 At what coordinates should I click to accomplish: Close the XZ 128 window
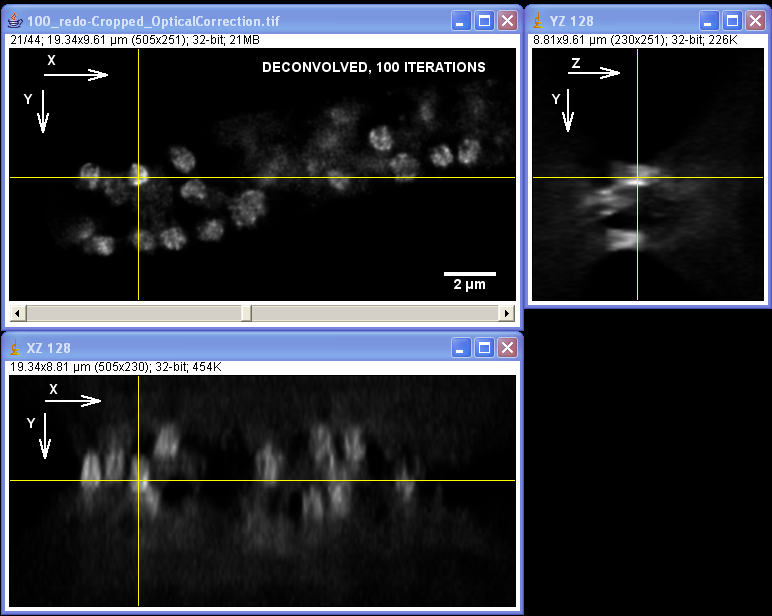tap(508, 348)
